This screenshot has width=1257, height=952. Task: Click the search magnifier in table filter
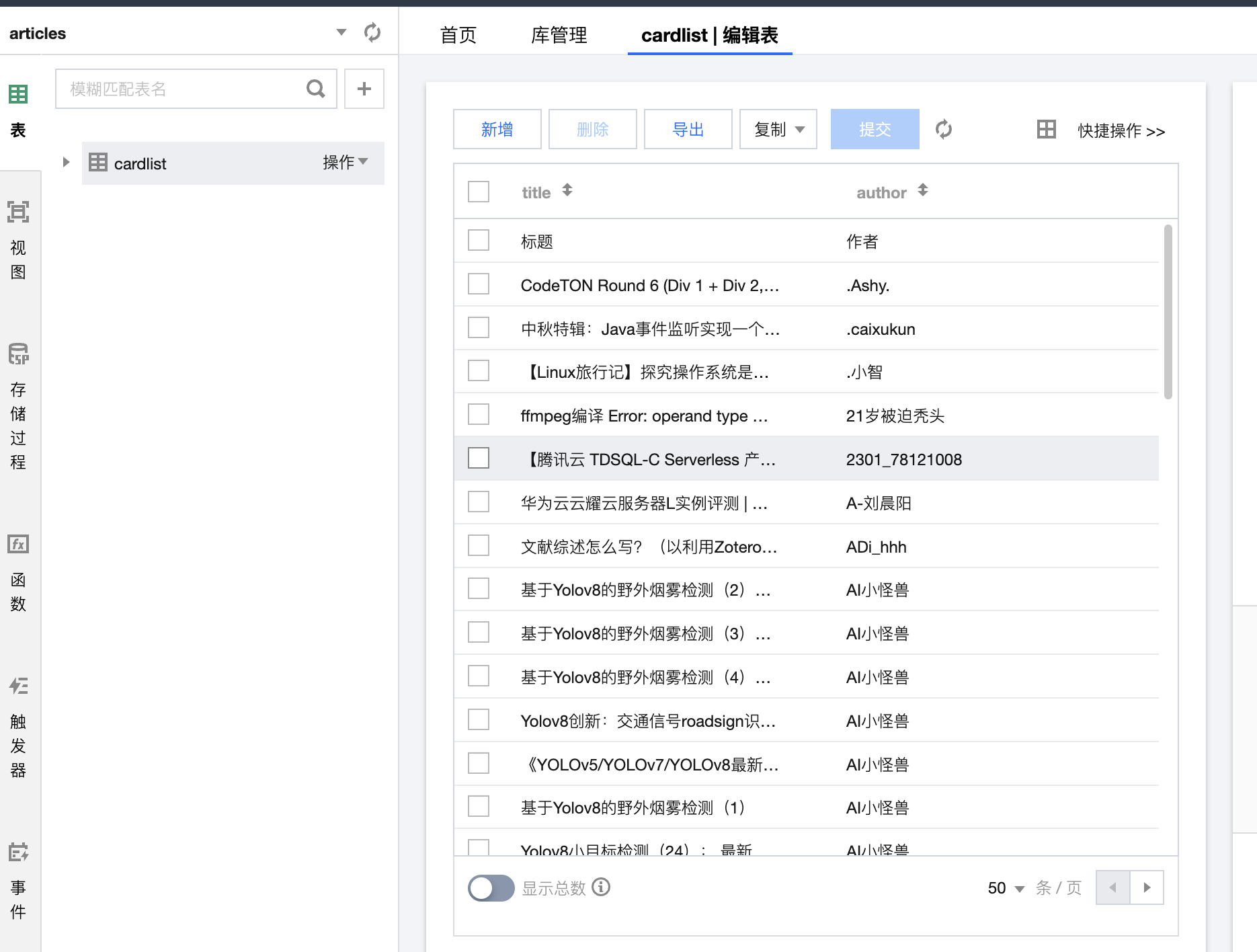pos(315,89)
